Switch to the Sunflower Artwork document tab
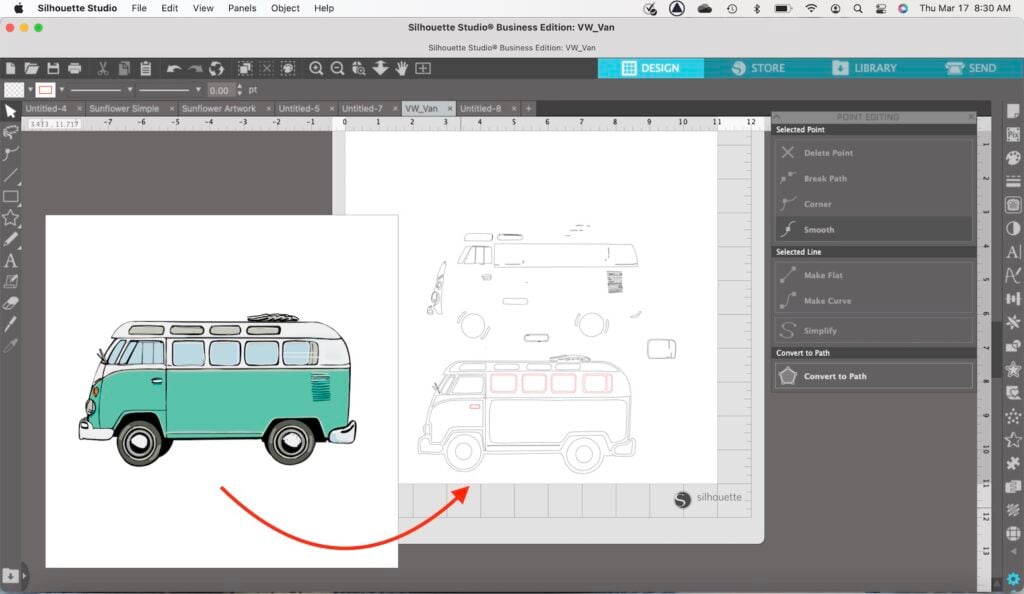The height and width of the screenshot is (594, 1024). [219, 108]
